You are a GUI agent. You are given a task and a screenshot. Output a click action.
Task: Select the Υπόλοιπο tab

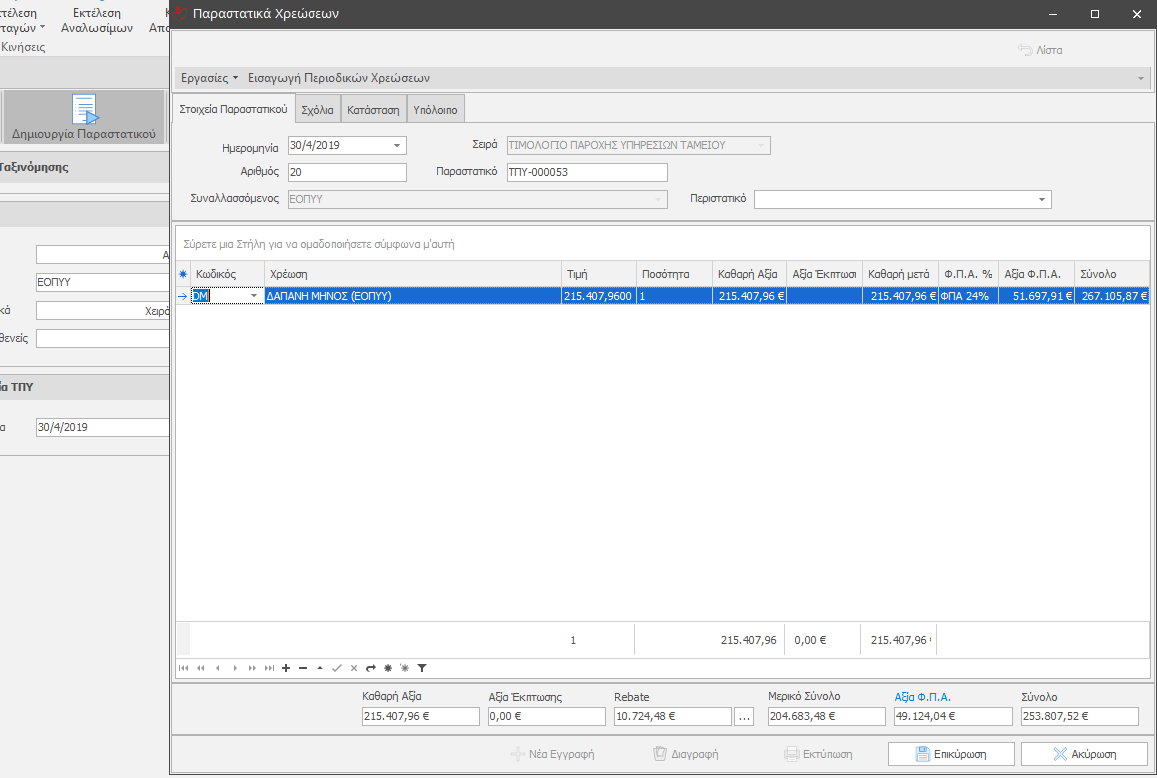coord(435,110)
